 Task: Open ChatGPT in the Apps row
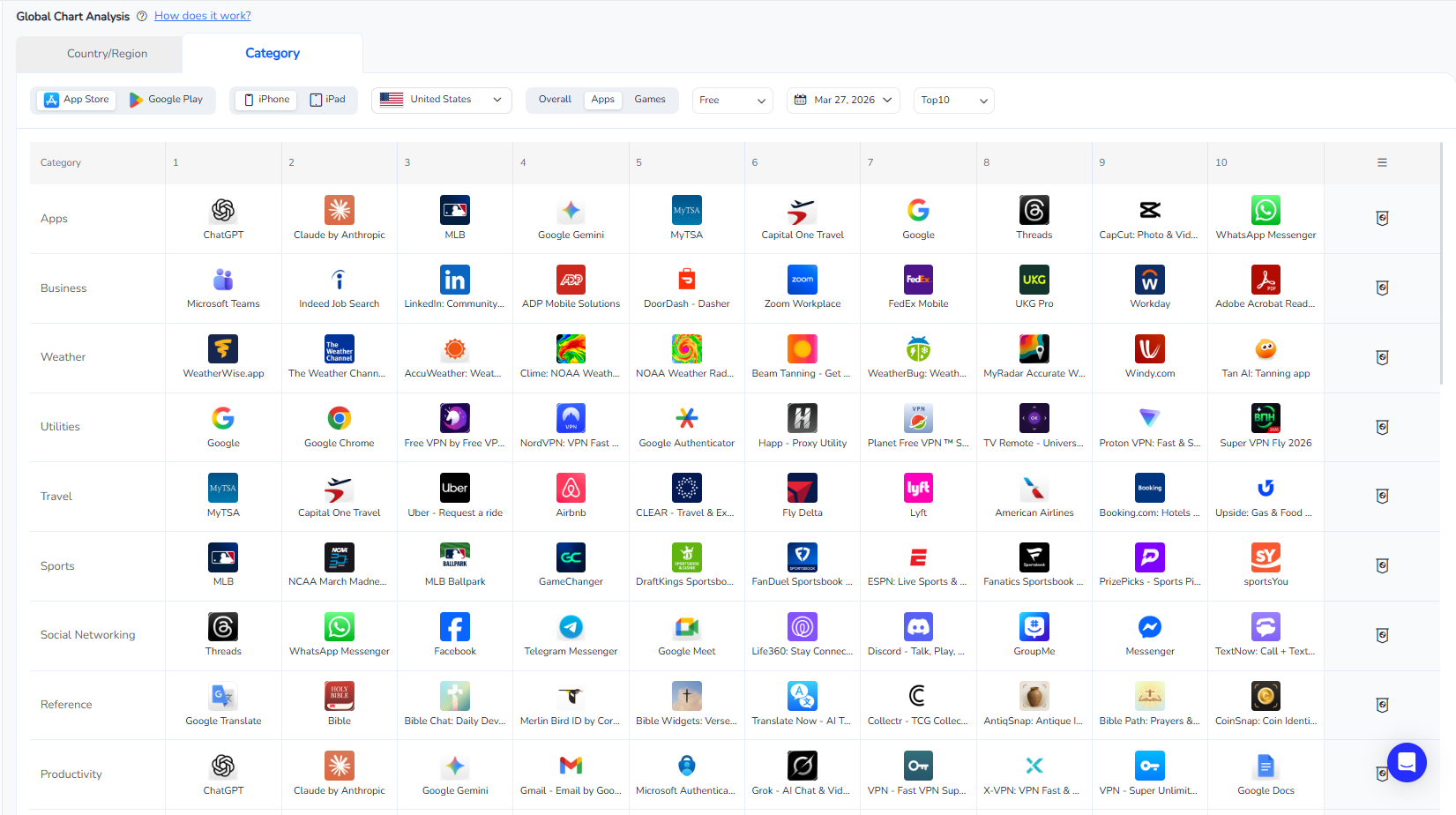(x=223, y=210)
